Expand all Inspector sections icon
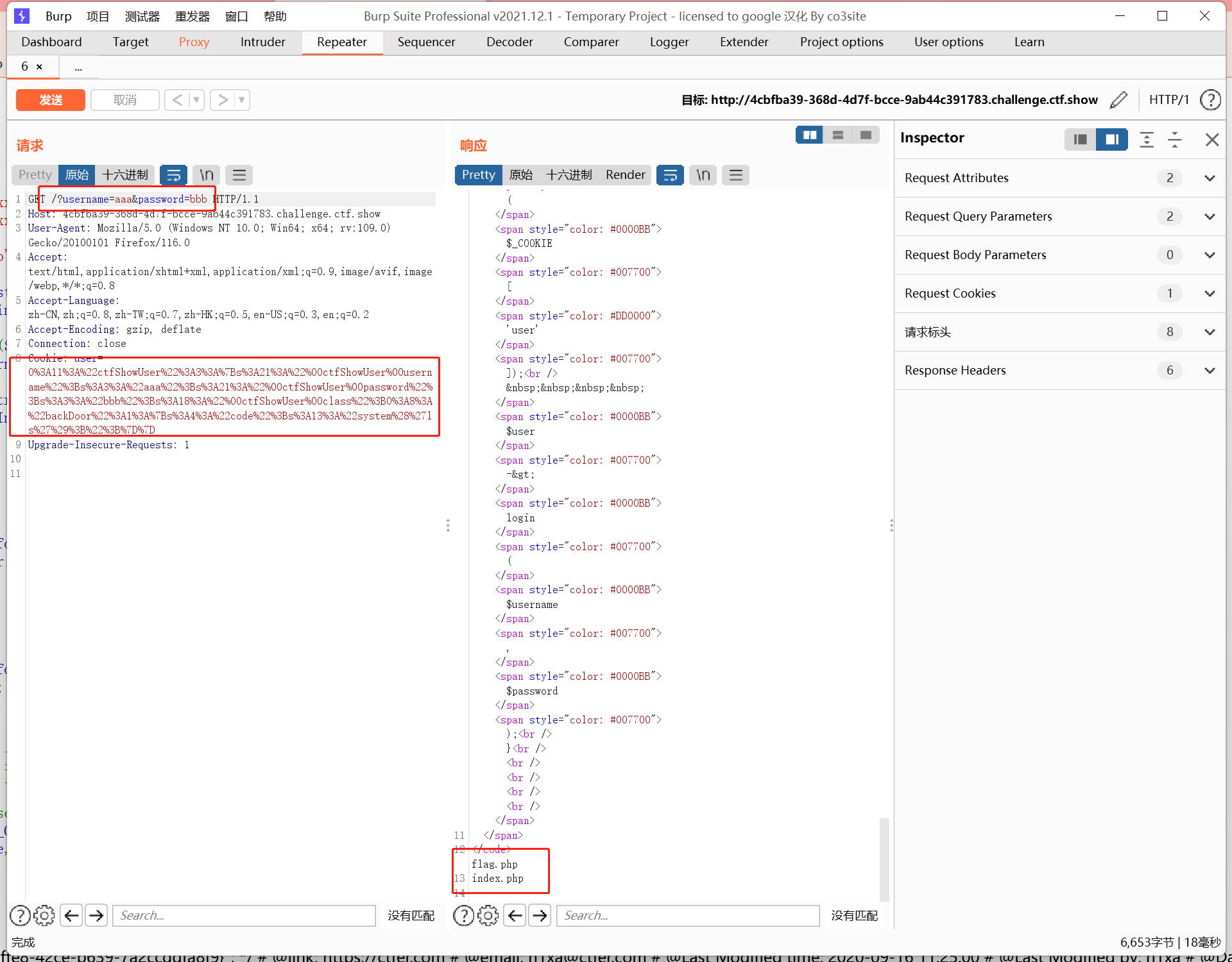This screenshot has height=962, width=1232. (1147, 139)
